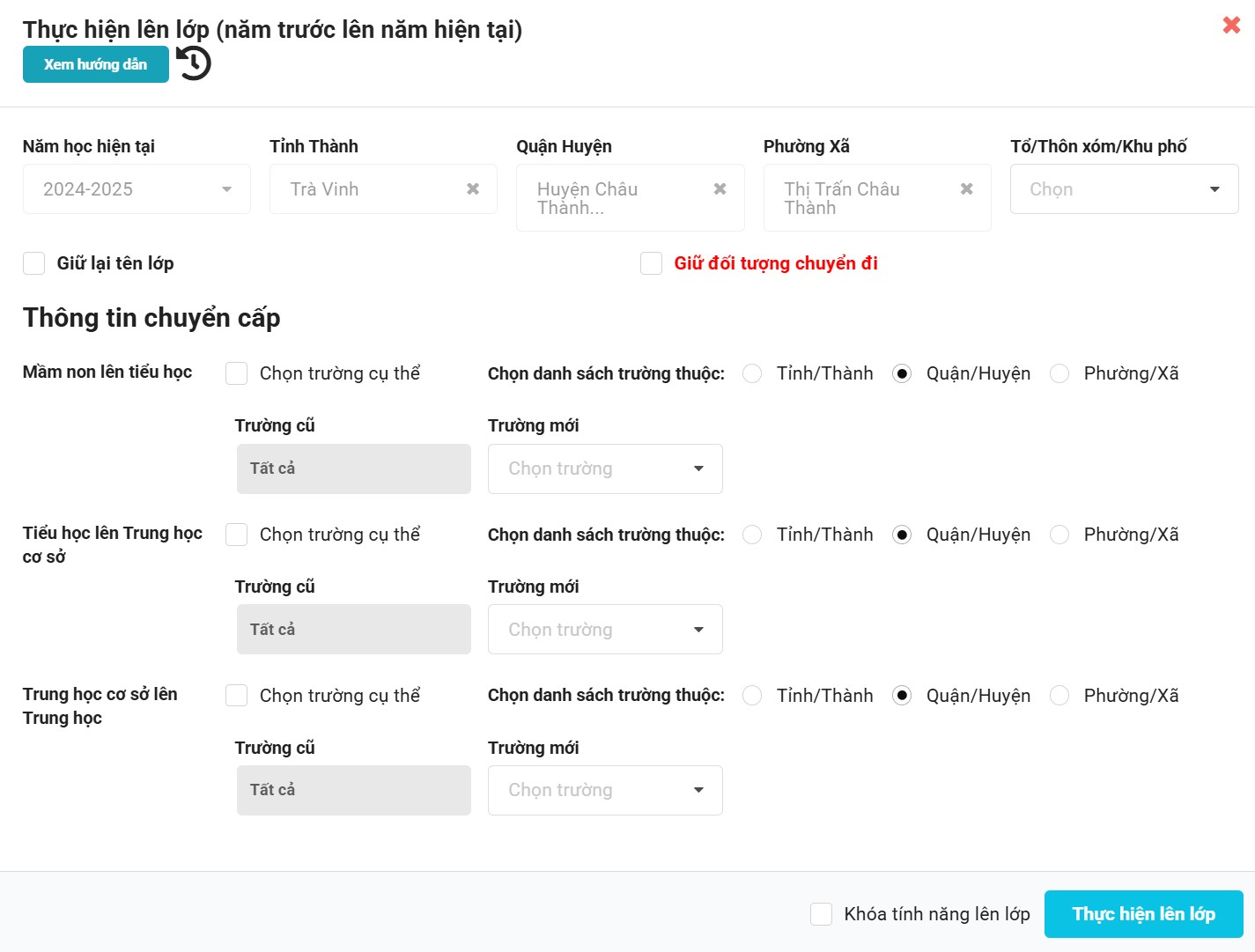
Task: Click the history clock icon
Action: pyautogui.click(x=194, y=63)
